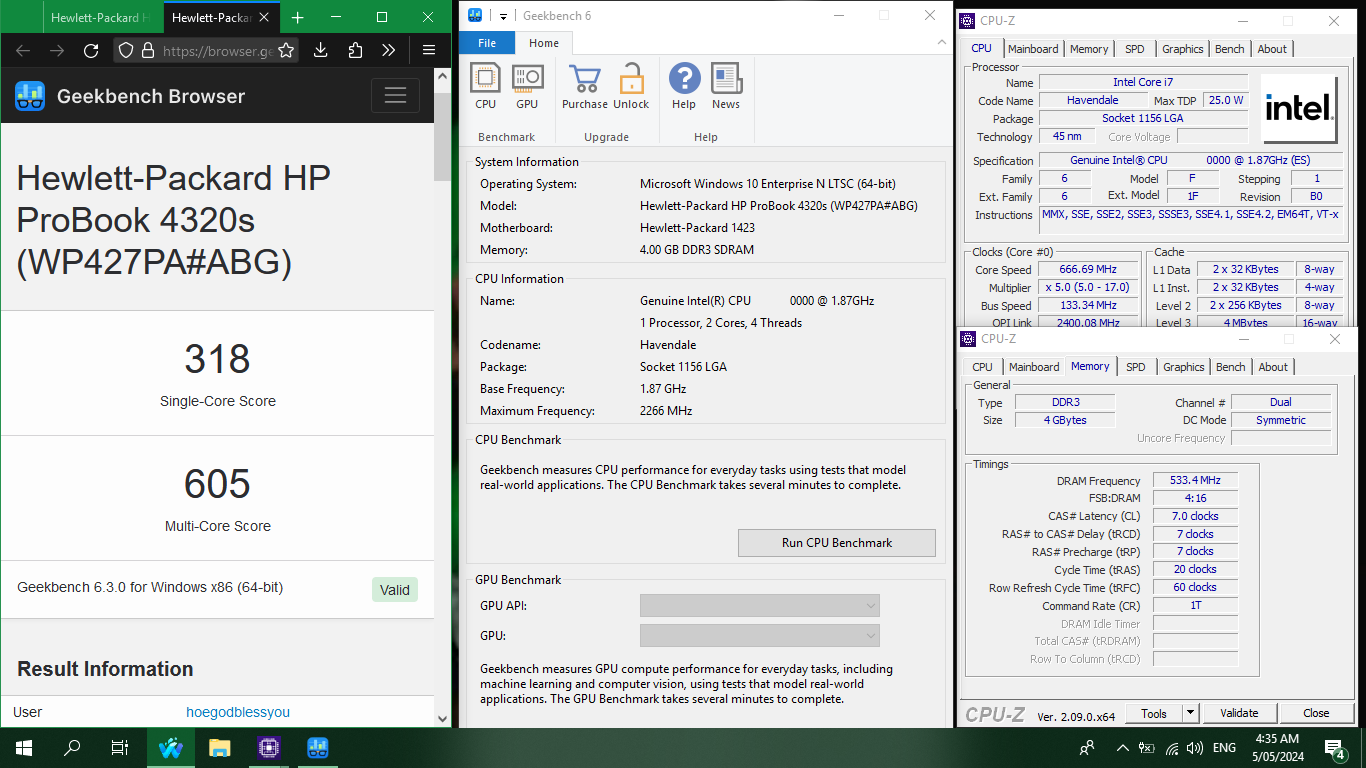Open the CPU-Z Tools dropdown arrow
Screen dimensions: 1366x768
click(x=1190, y=713)
